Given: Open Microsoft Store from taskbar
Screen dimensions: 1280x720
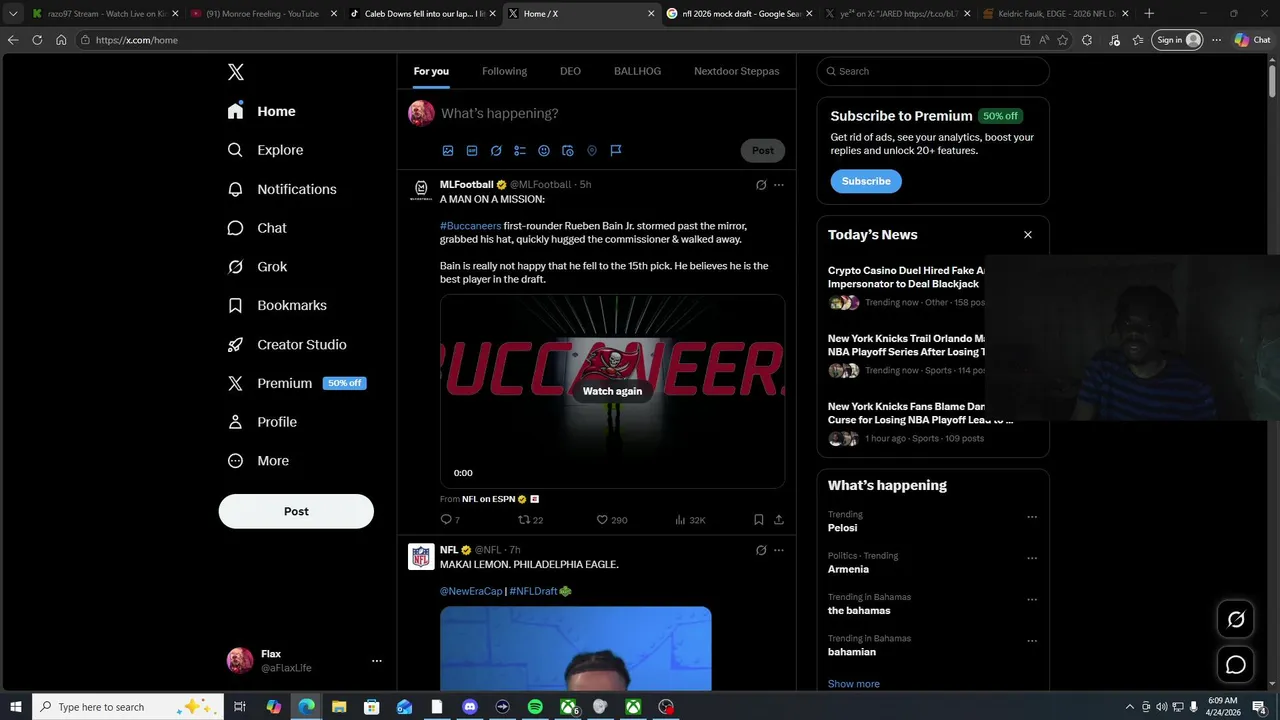Looking at the screenshot, I should point(371,707).
